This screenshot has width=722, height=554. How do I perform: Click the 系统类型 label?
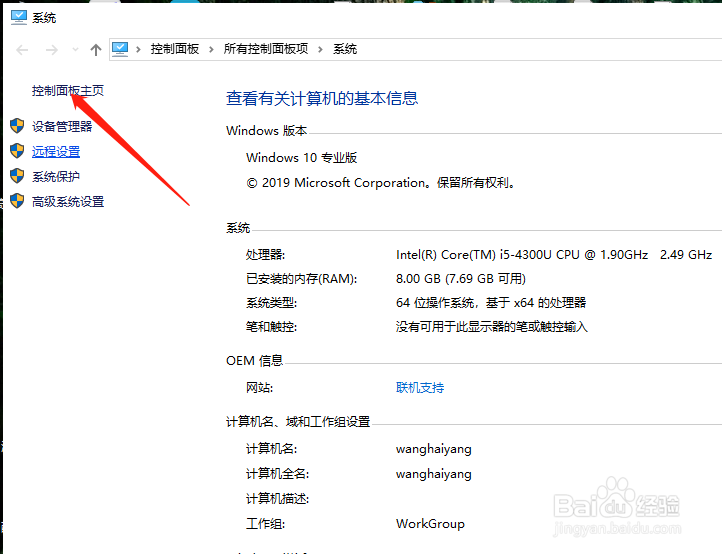(x=272, y=303)
